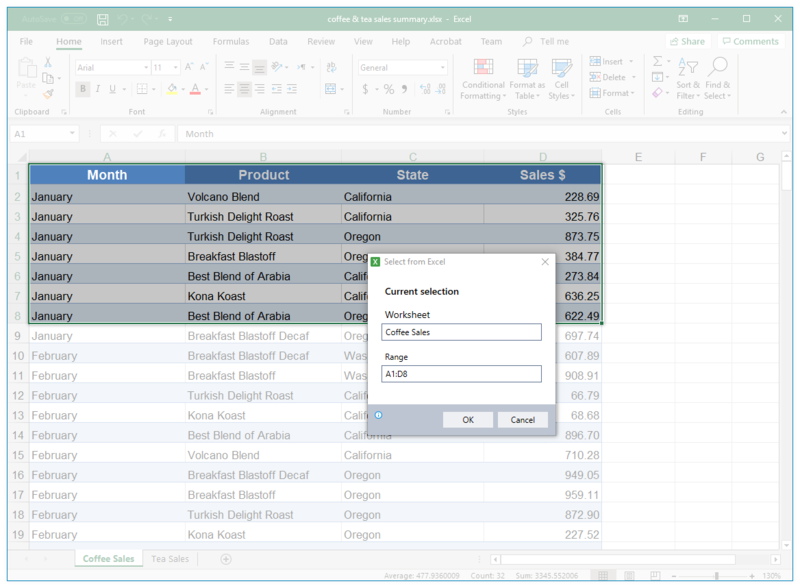Screen dimensions: 800x588
Task: Click the Find & Select magnifier icon
Action: 717,67
